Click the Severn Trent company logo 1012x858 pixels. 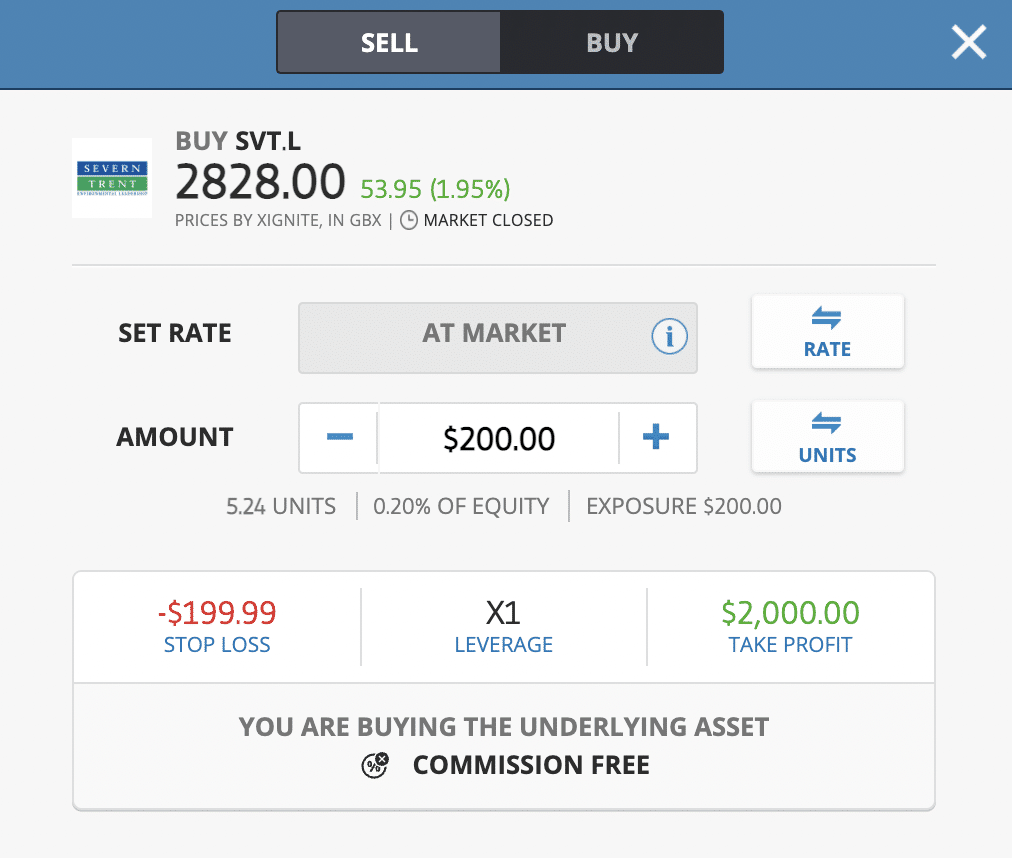(x=111, y=177)
